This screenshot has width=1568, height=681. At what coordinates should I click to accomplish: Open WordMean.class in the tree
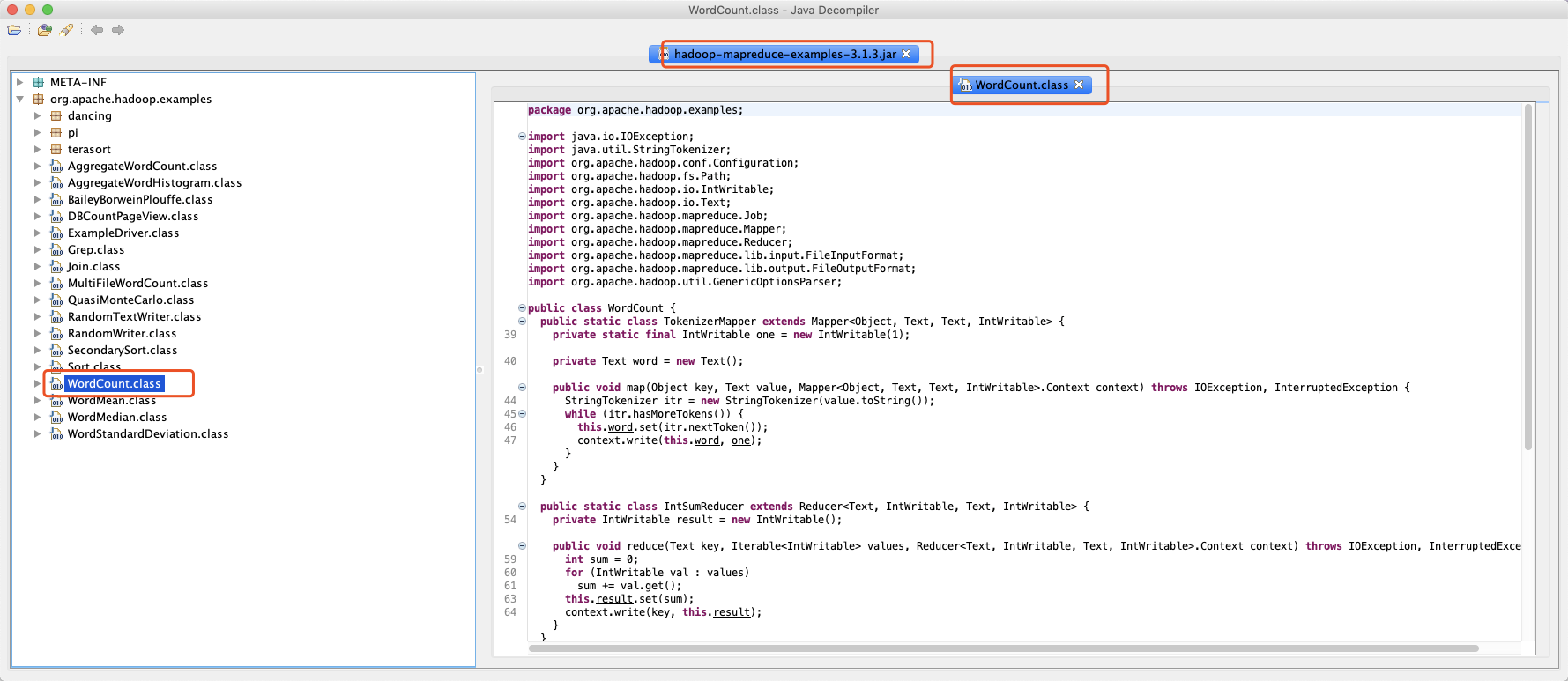112,400
